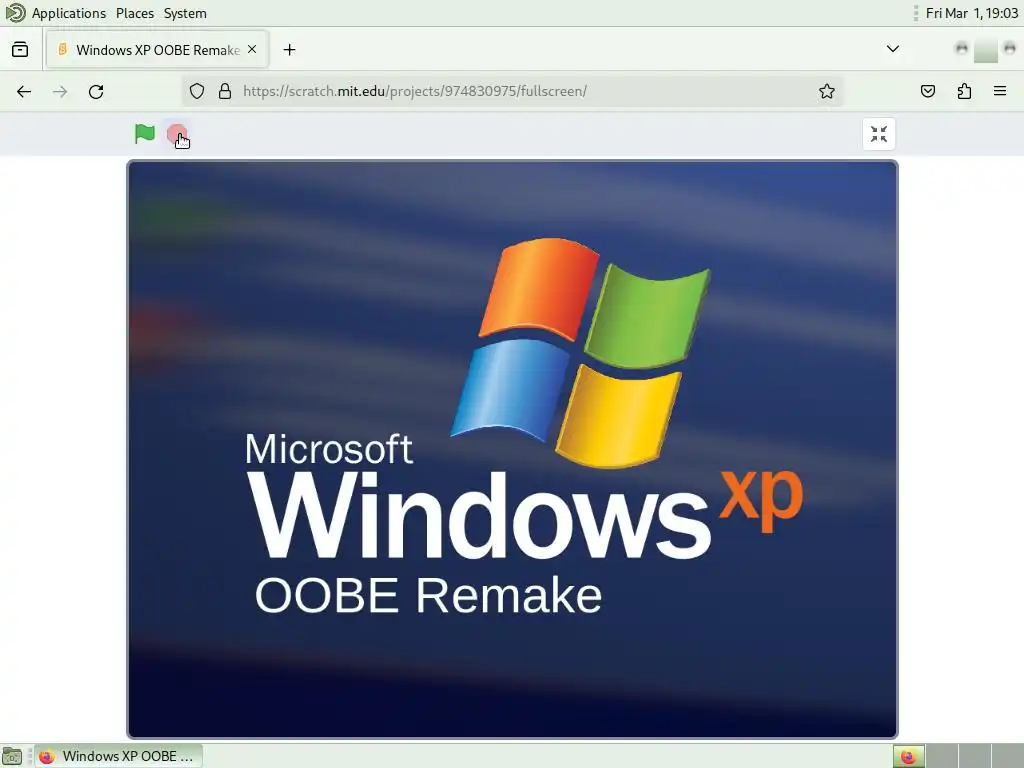Show the desktop from the bottom panel
This screenshot has height=768, width=1024.
[x=12, y=756]
